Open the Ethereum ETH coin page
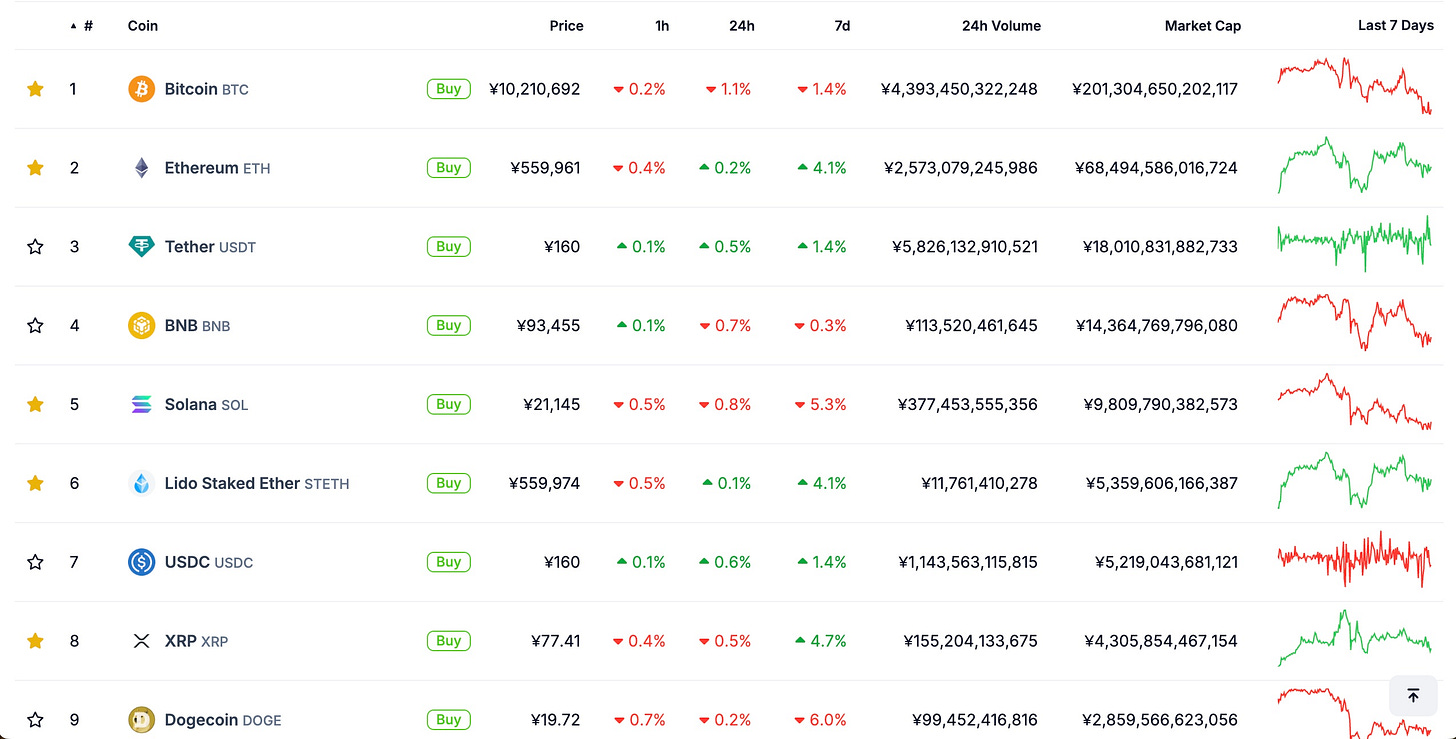The image size is (1456, 739). (218, 168)
